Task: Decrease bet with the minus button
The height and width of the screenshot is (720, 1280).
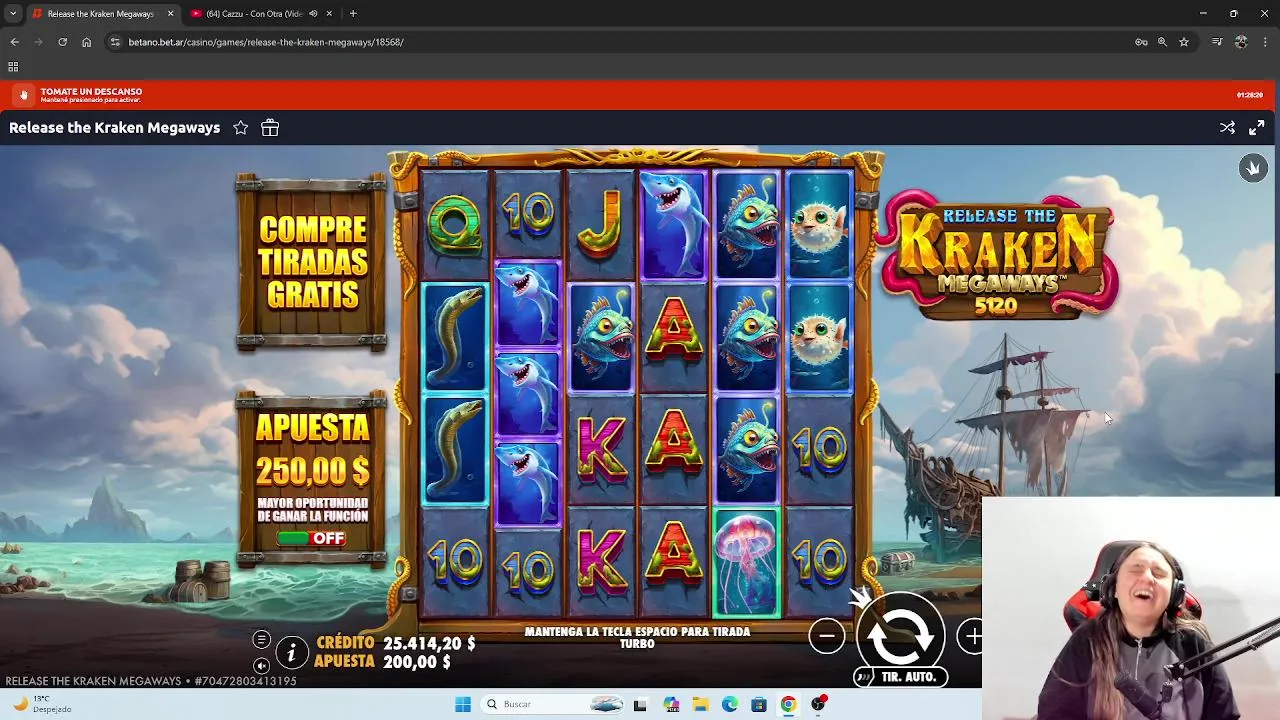Action: tap(827, 636)
